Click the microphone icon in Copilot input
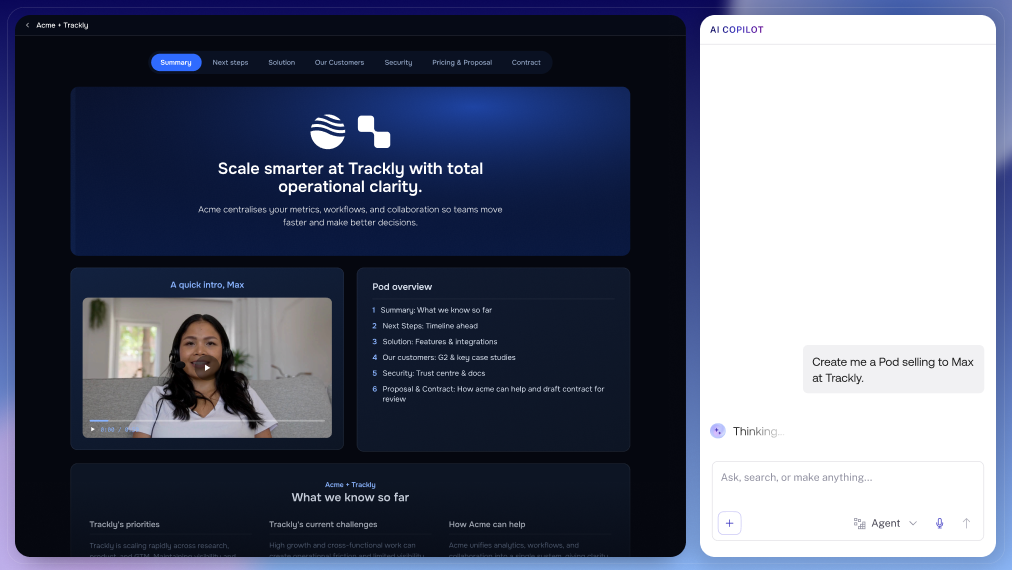Viewport: 1012px width, 570px height. point(940,524)
